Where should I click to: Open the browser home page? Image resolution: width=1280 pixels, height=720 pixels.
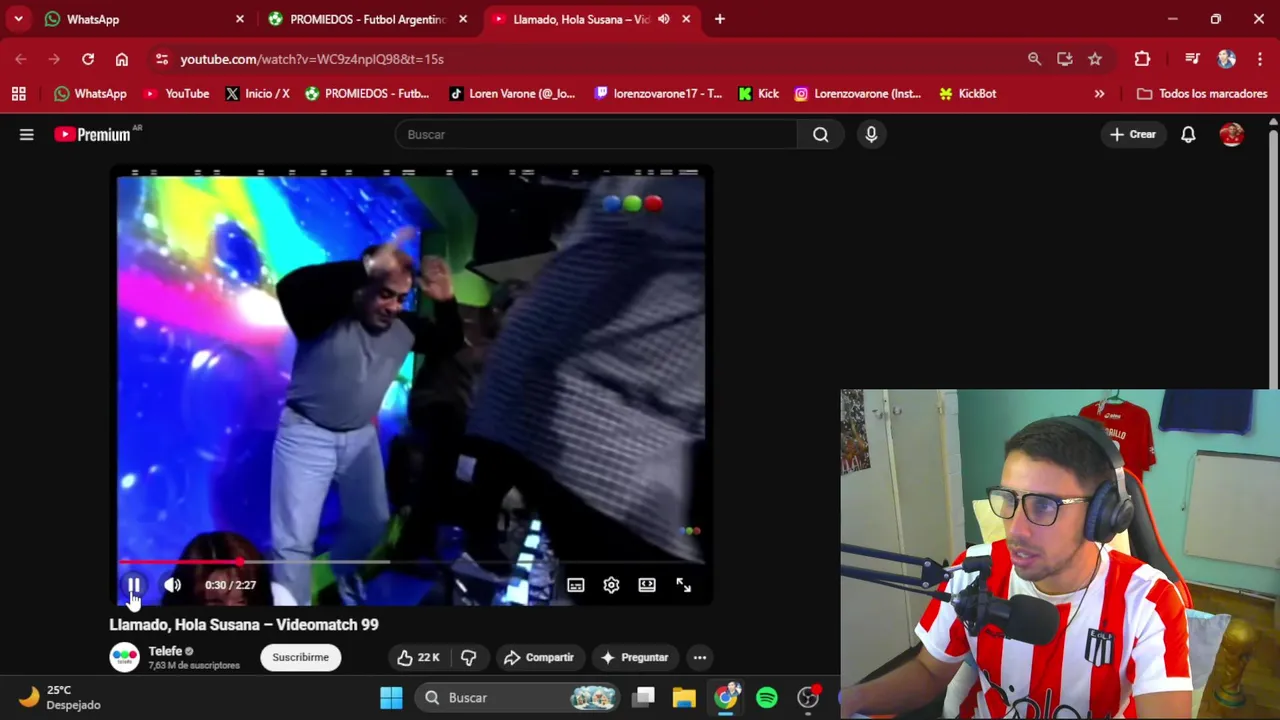click(x=122, y=59)
